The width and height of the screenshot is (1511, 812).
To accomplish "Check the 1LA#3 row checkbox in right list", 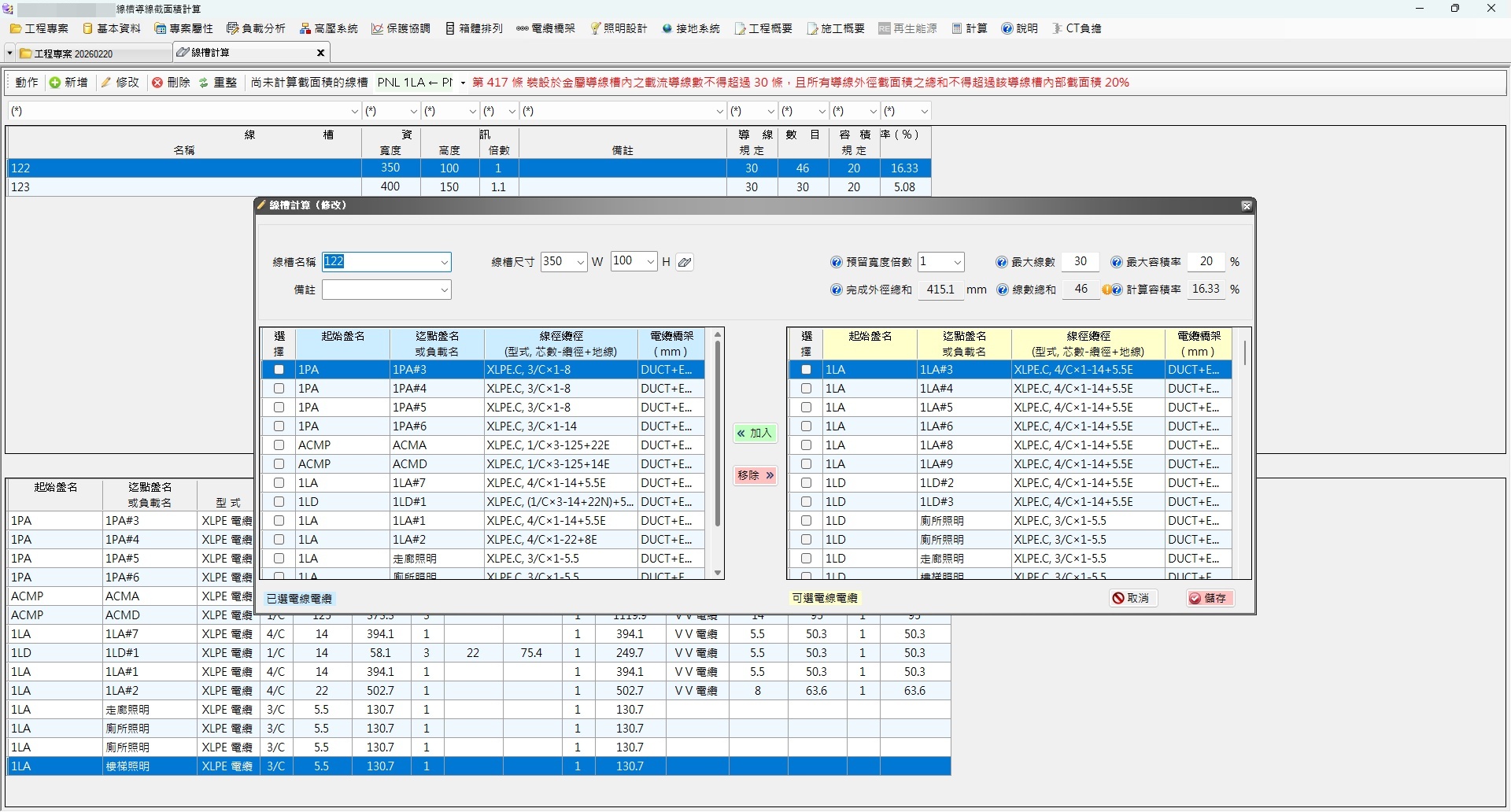I will [806, 370].
